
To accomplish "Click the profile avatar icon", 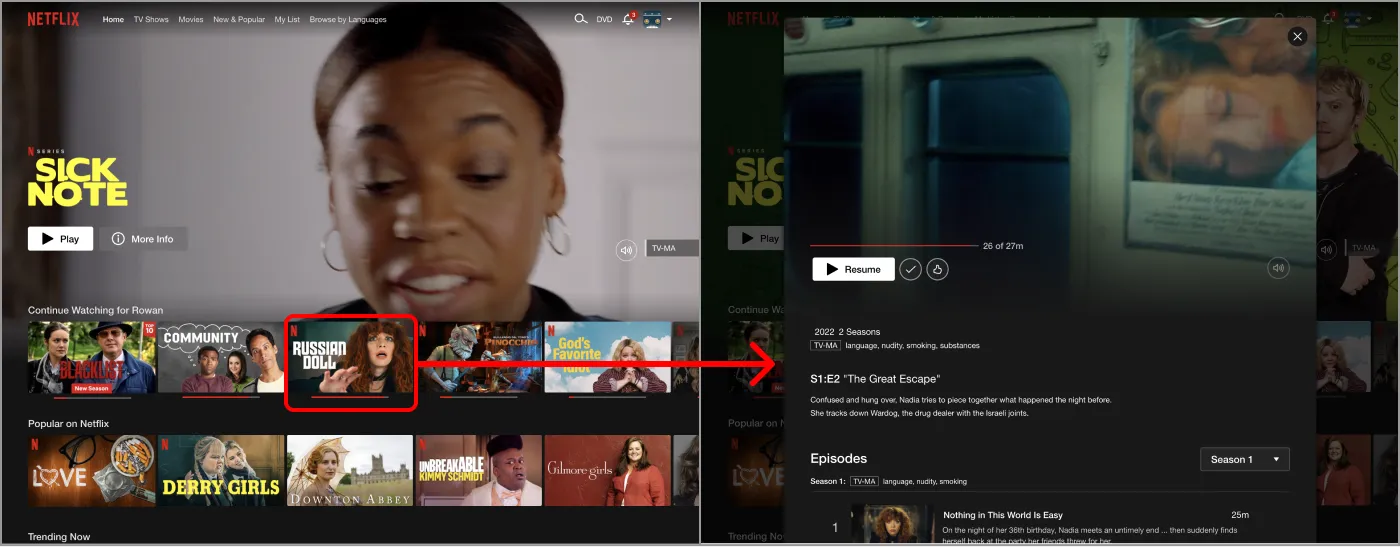I will 652,19.
